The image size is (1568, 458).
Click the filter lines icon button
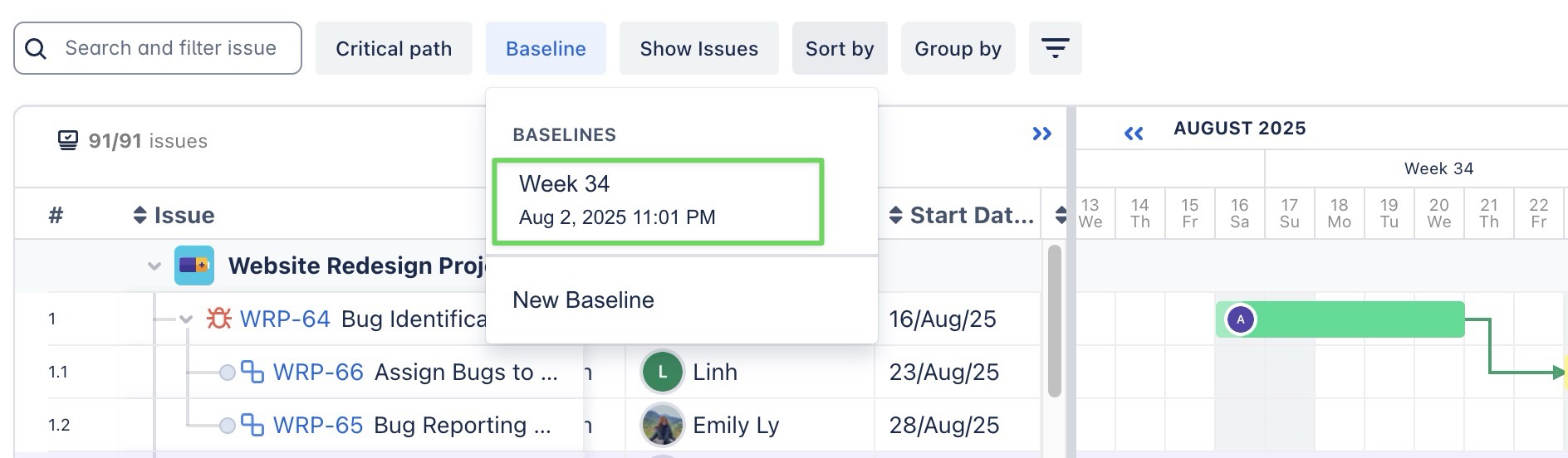pyautogui.click(x=1055, y=48)
